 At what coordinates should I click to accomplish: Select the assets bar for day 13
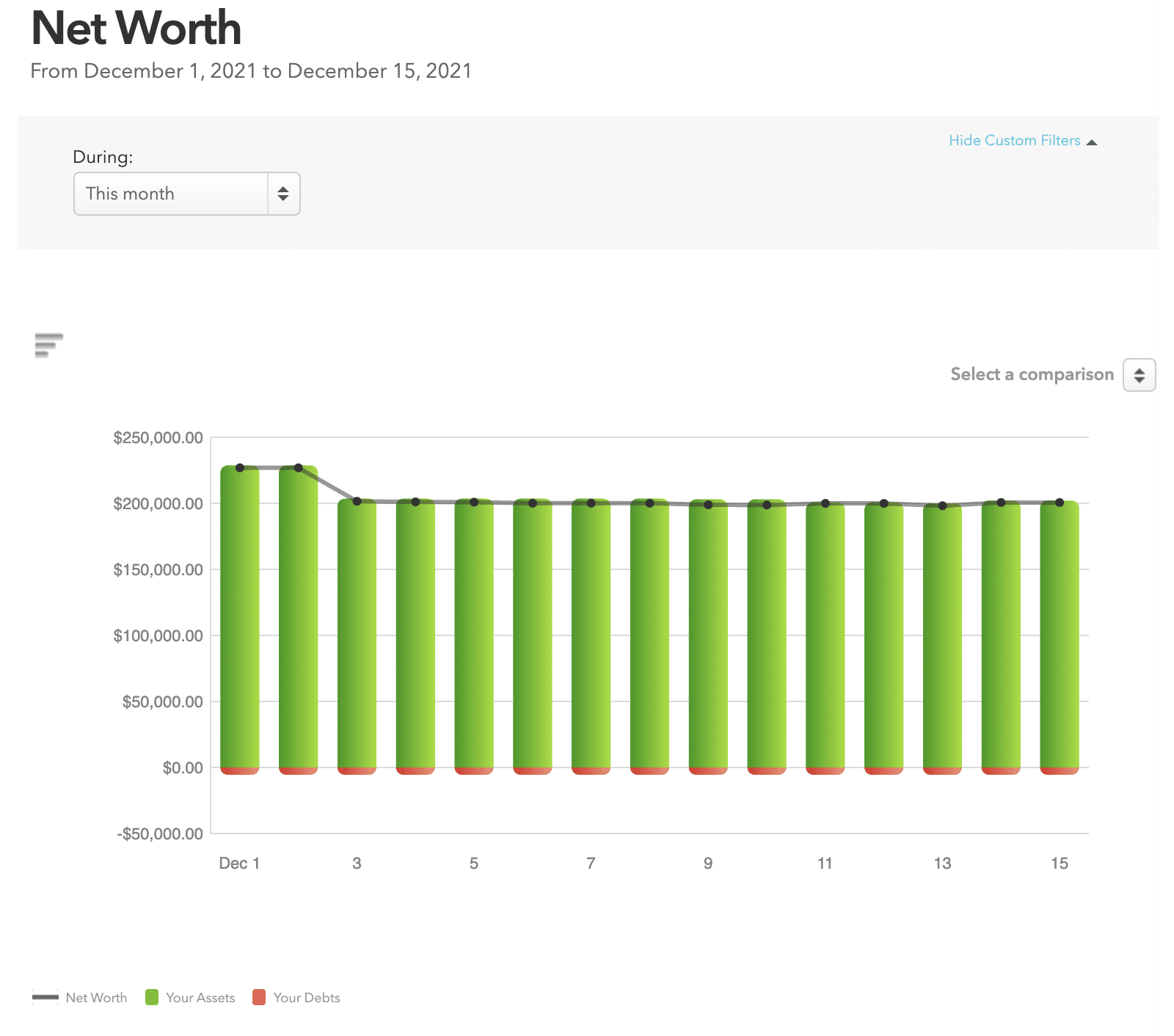pyautogui.click(x=942, y=635)
